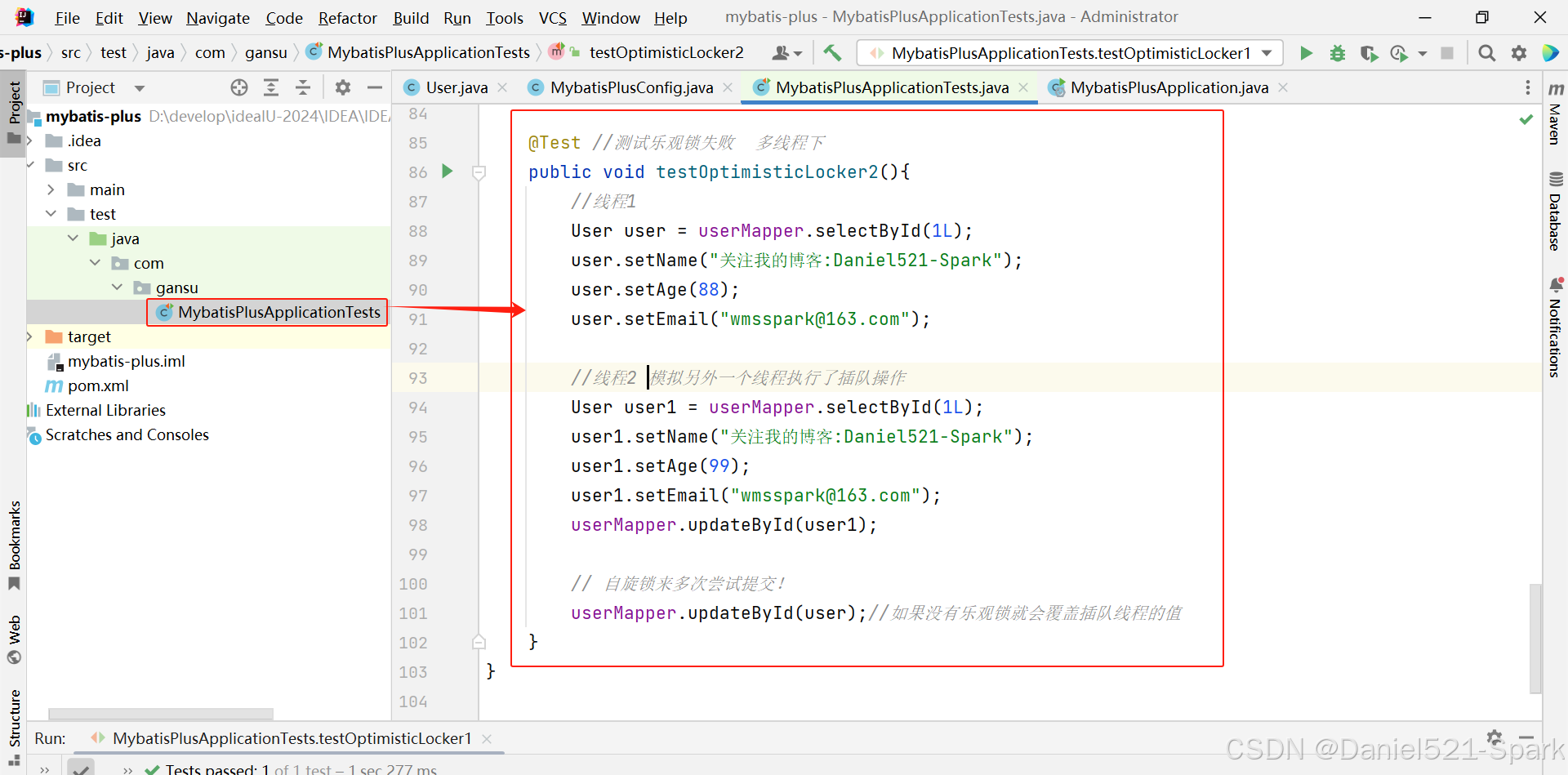This screenshot has width=1568, height=775.
Task: Open the Web tool window
Action: [x=15, y=639]
